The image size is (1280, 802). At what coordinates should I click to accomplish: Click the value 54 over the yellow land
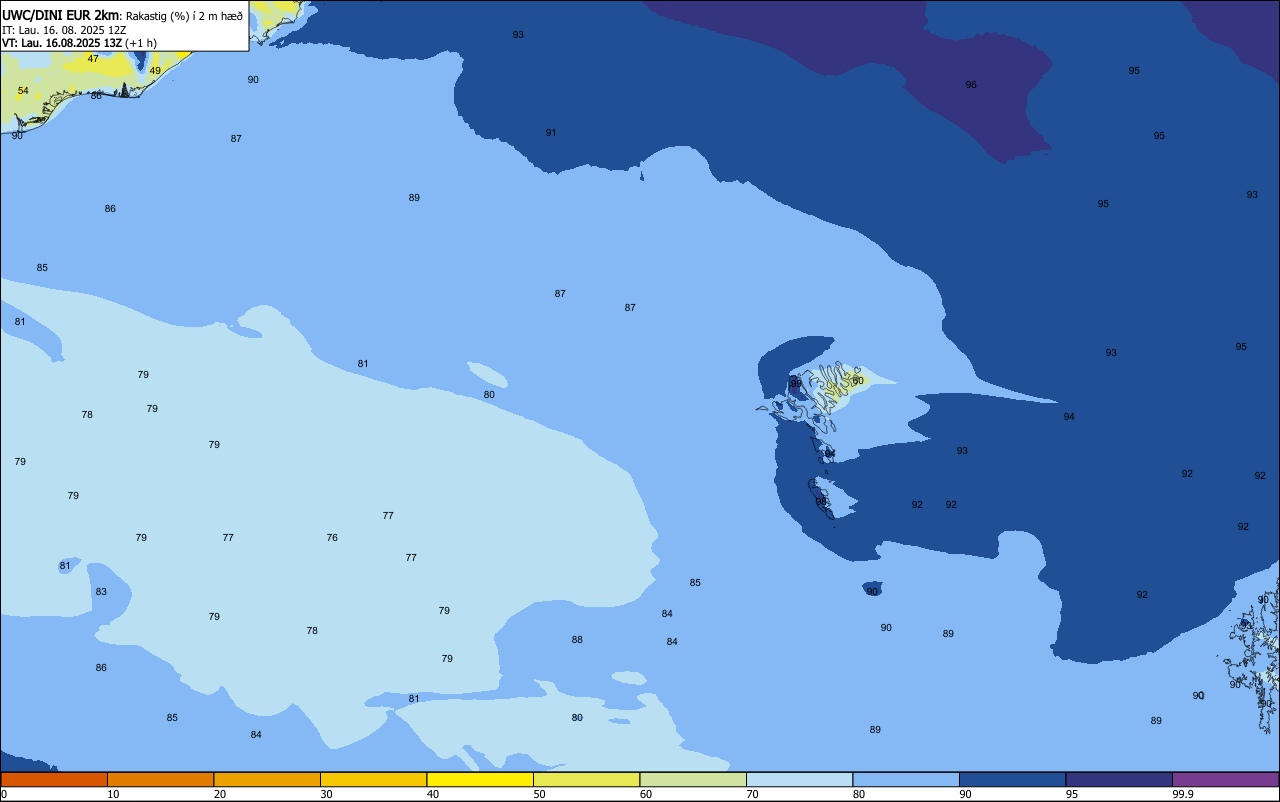(23, 91)
